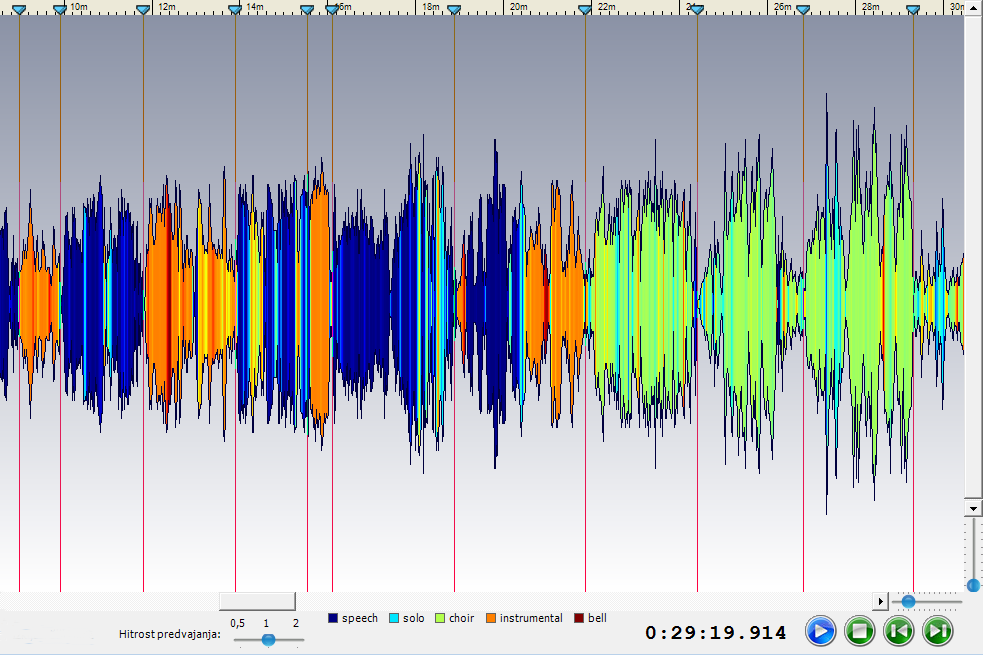
Task: Select the marker just left of 22m label
Action: pyautogui.click(x=585, y=10)
